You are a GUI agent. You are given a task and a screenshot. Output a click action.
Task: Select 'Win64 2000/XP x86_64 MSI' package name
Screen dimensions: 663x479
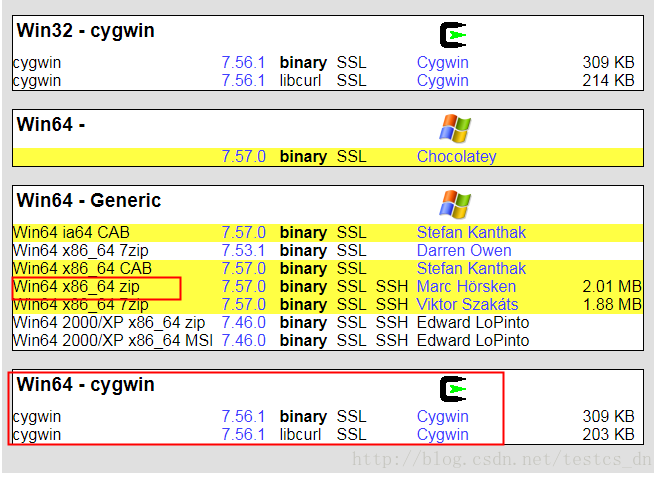[x=113, y=340]
